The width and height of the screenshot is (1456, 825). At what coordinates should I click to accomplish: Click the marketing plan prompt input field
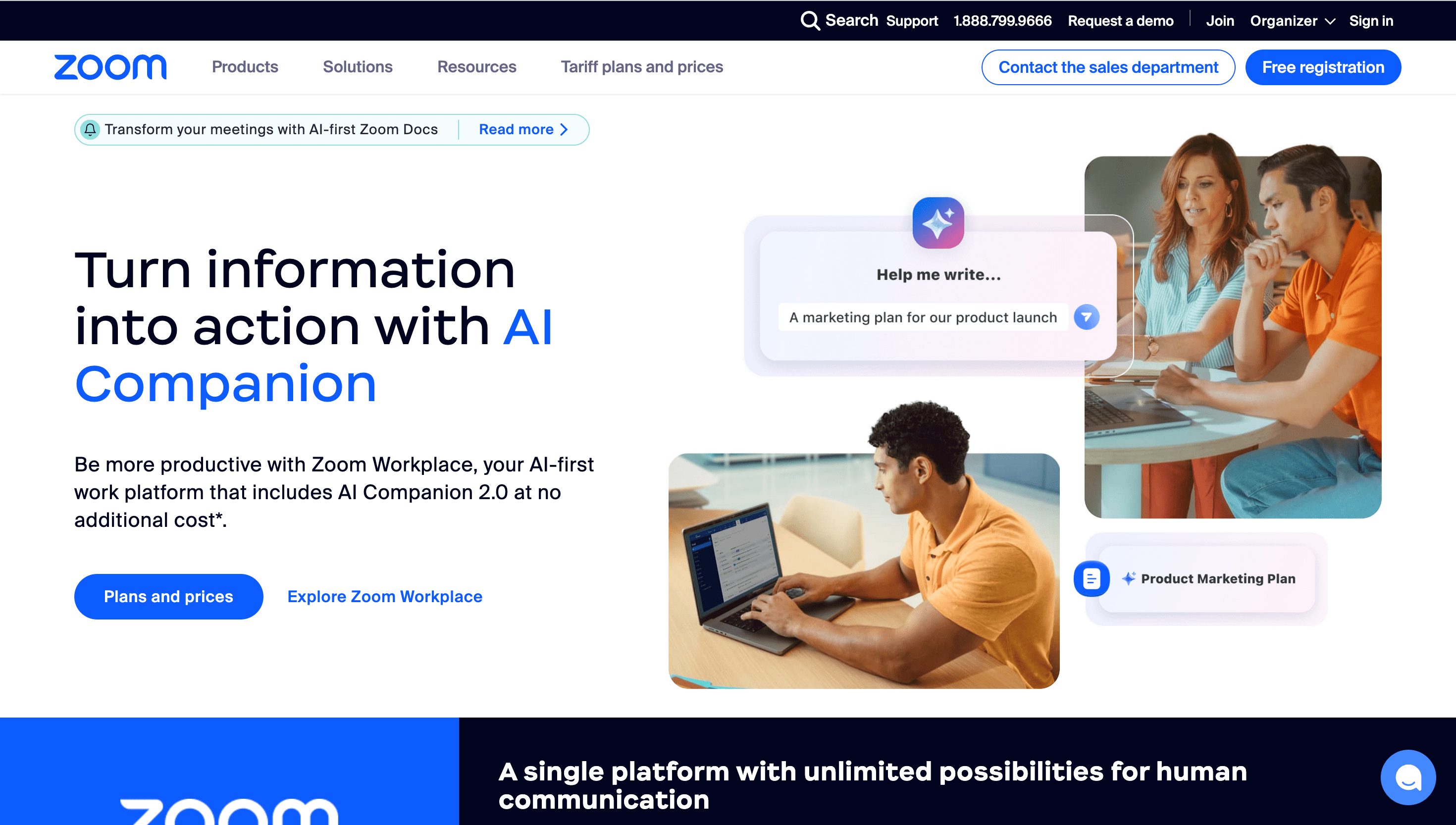click(x=924, y=317)
